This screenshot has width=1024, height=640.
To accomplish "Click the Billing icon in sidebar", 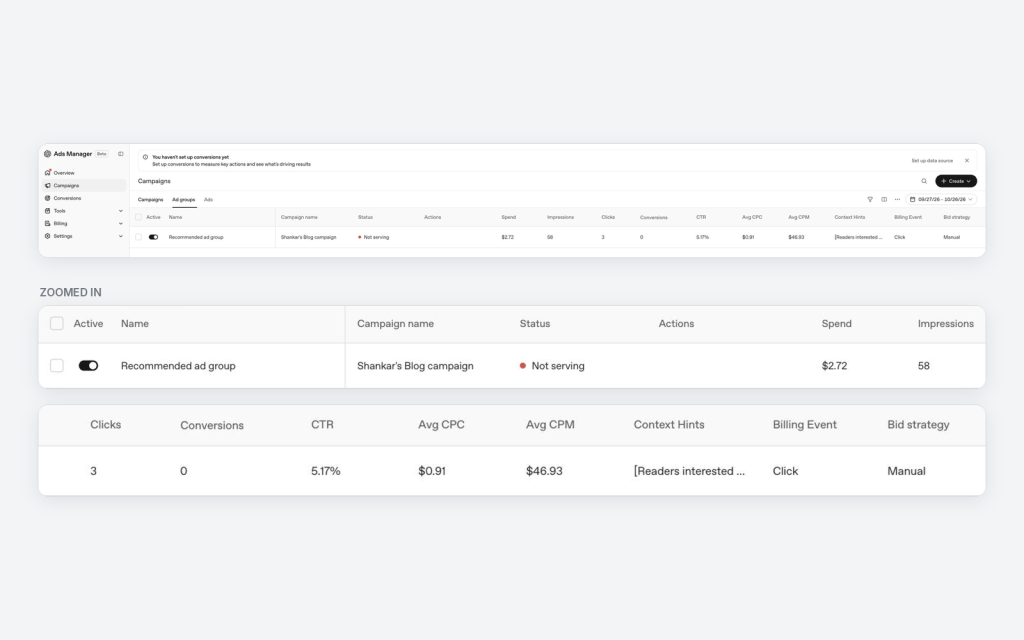I will point(47,223).
